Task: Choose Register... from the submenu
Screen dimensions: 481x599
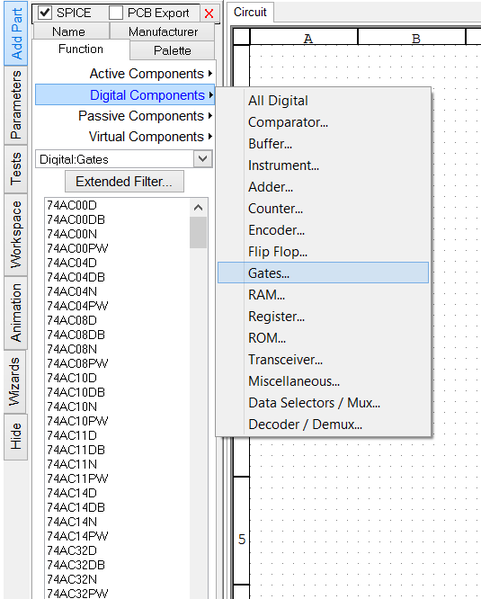Action: 323,316
